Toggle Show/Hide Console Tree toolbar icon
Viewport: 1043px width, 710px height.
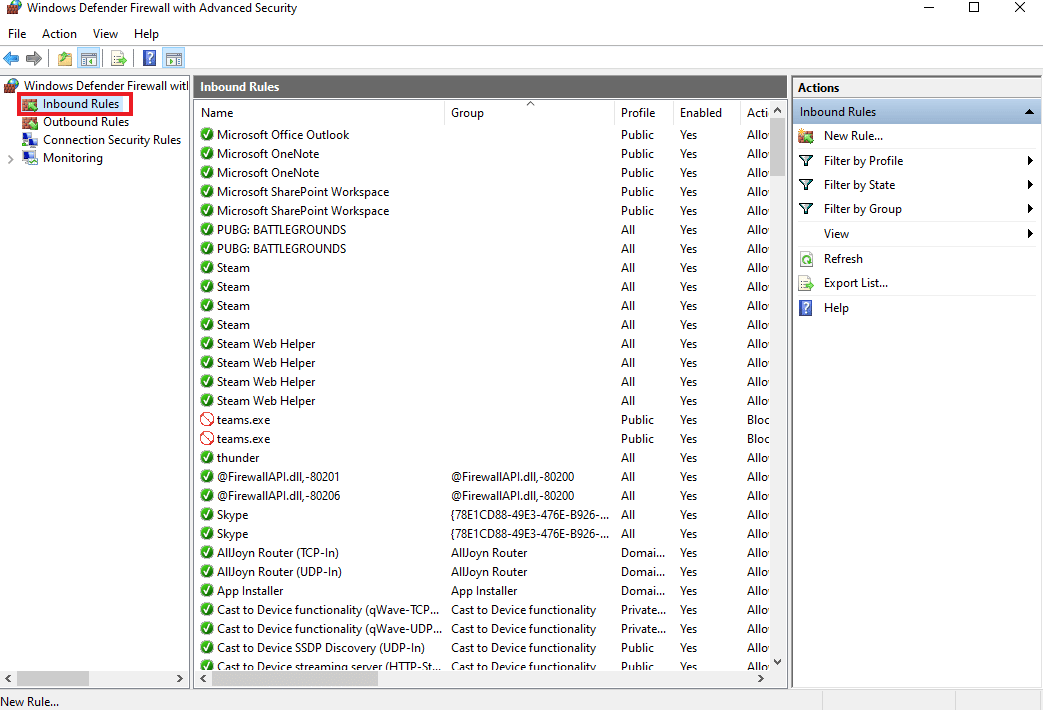point(88,59)
